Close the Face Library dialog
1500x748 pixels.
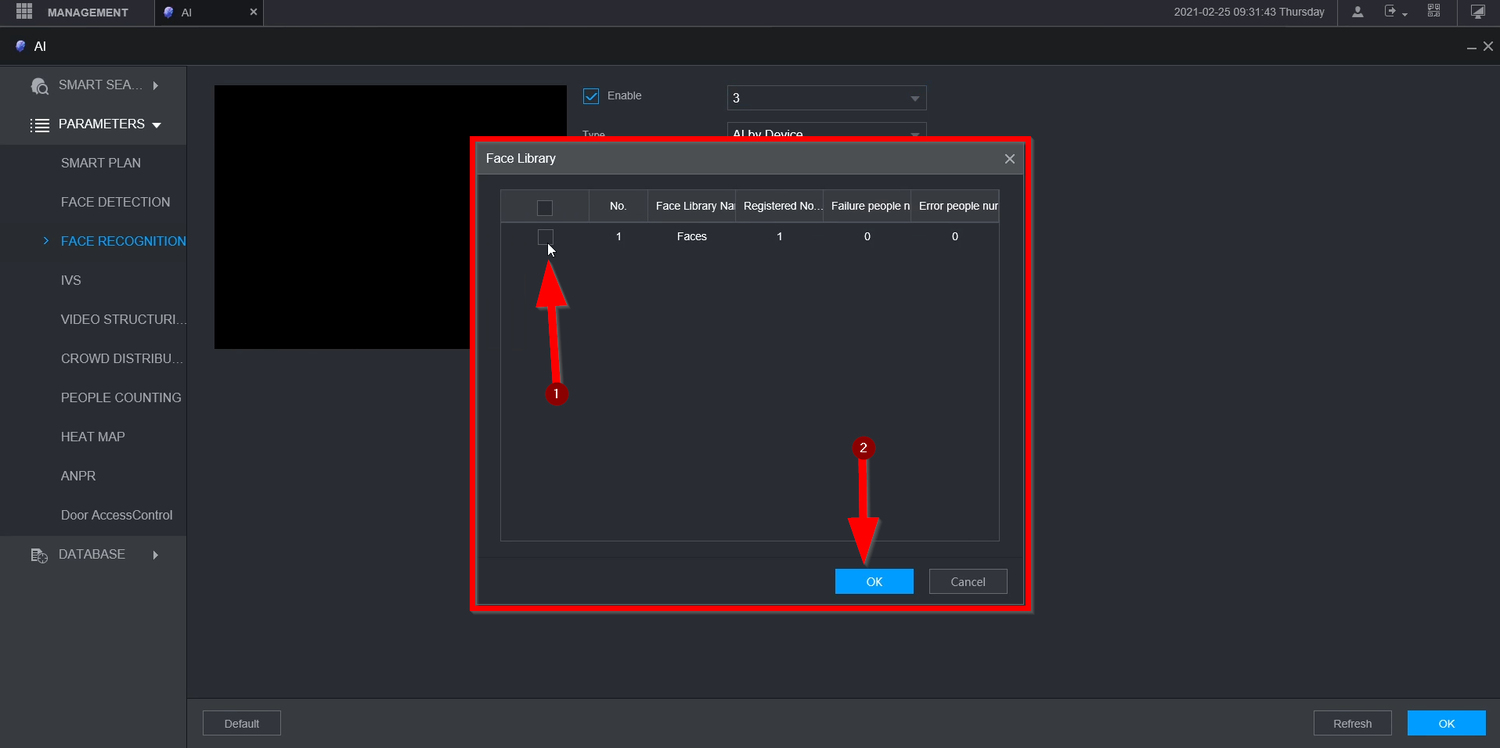1009,159
